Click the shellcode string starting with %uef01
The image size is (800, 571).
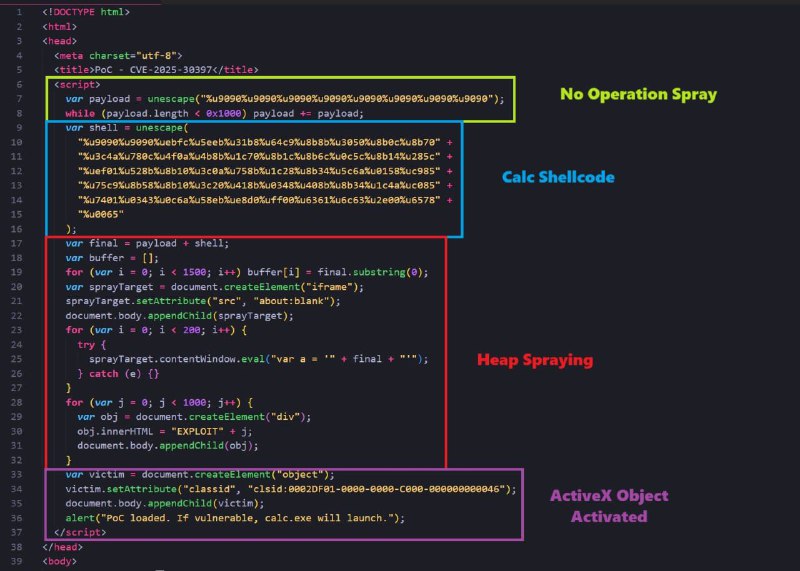click(259, 171)
